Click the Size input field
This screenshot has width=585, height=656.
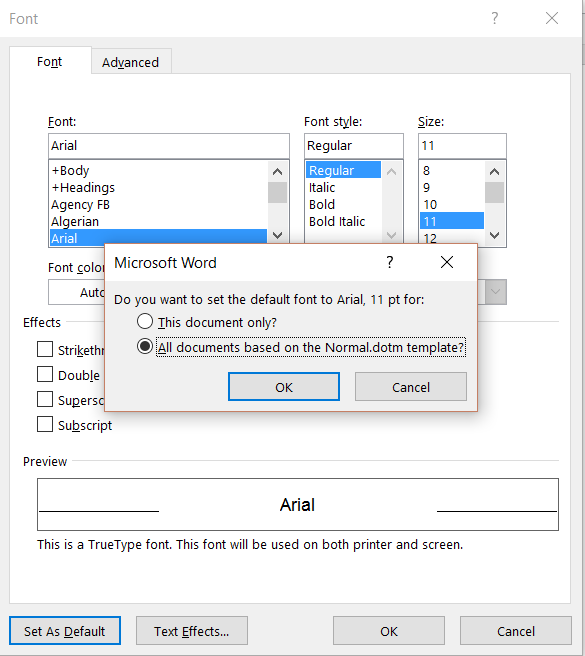click(462, 146)
